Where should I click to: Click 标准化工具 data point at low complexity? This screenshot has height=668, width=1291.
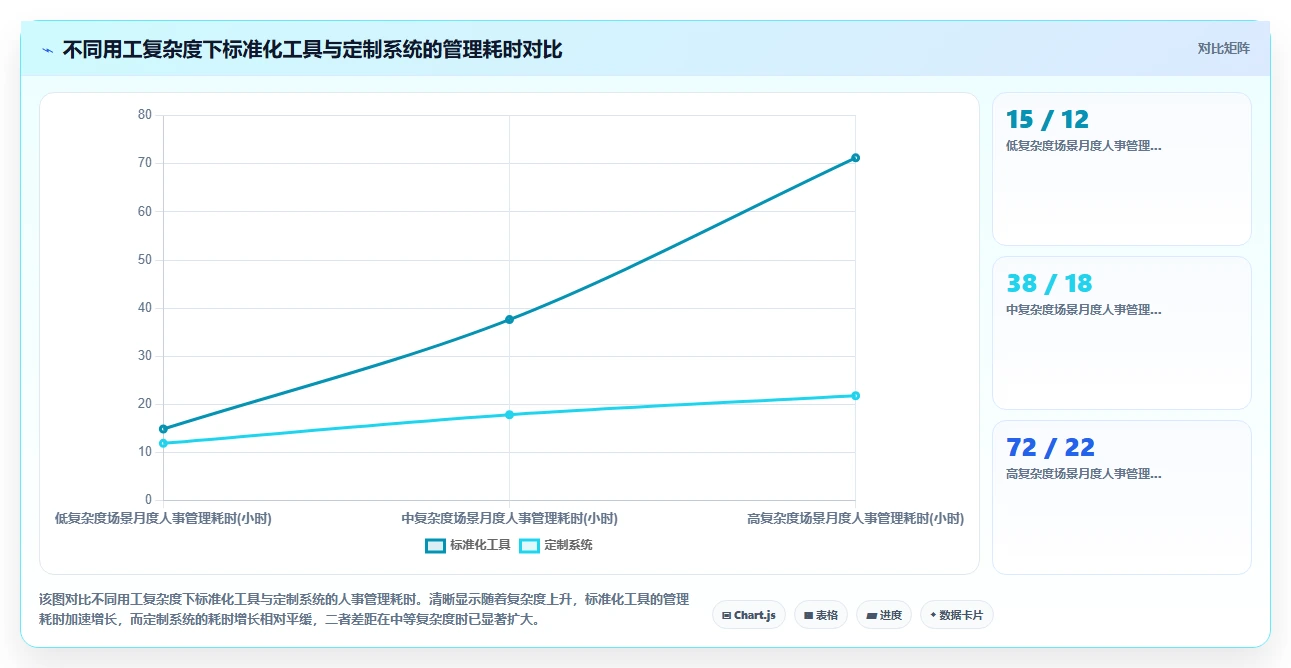[163, 429]
